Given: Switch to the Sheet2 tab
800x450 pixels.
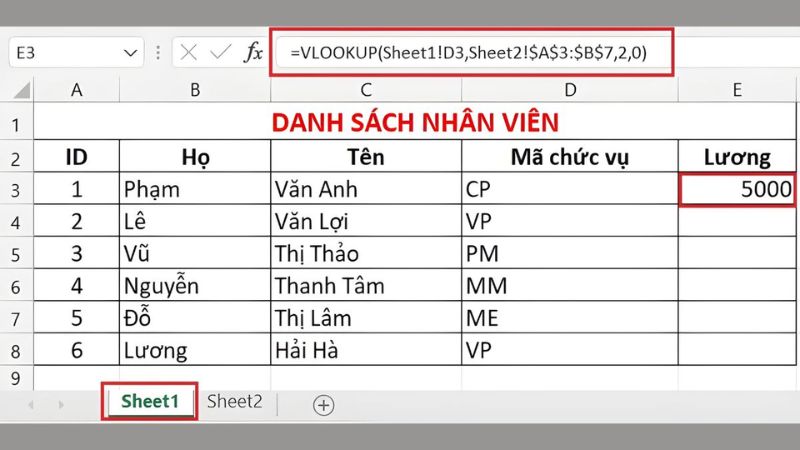Looking at the screenshot, I should (235, 402).
